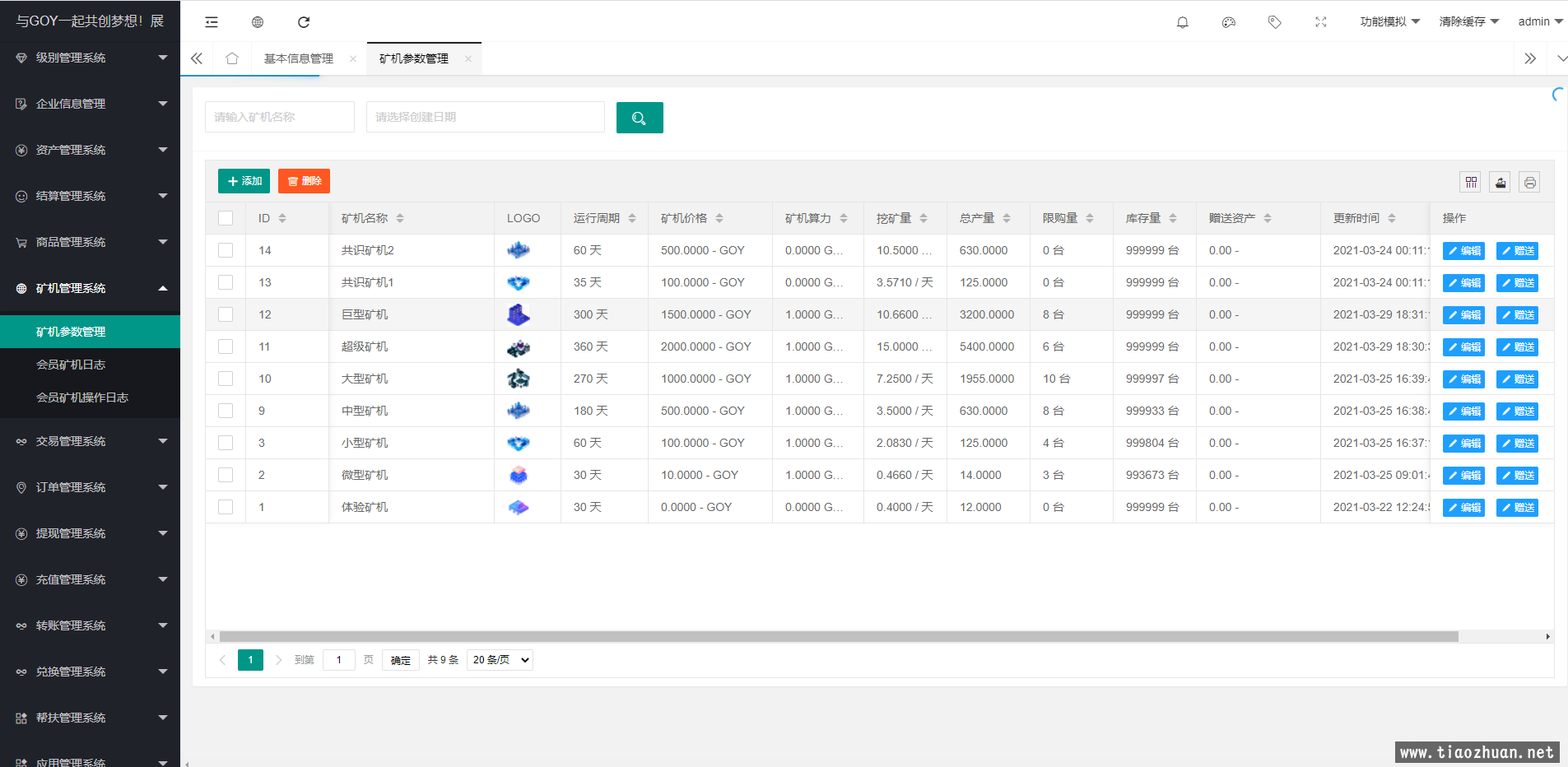This screenshot has height=767, width=1568.
Task: Check the row for 巨型矿机
Action: (226, 314)
